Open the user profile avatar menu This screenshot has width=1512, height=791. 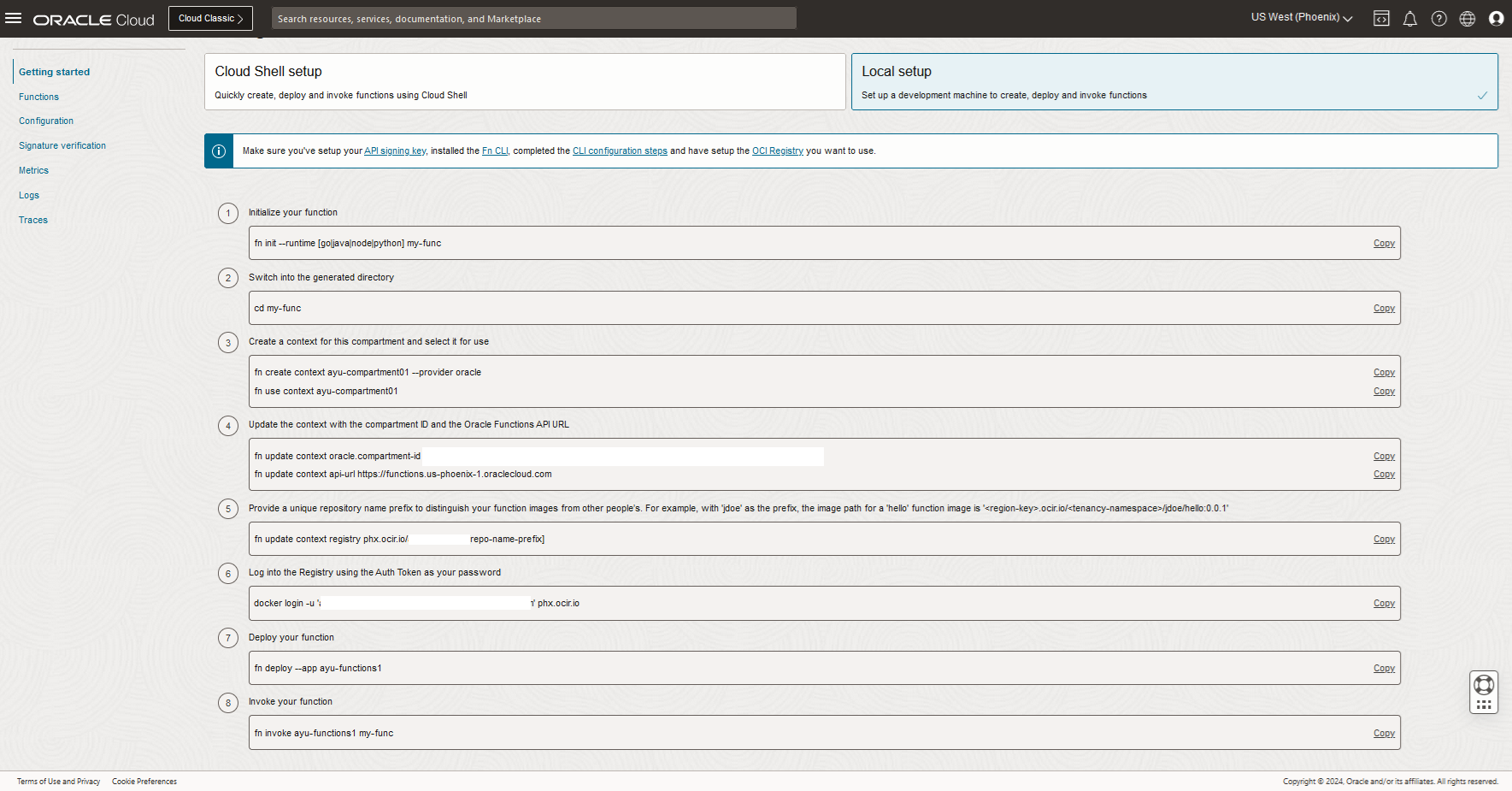coord(1496,19)
